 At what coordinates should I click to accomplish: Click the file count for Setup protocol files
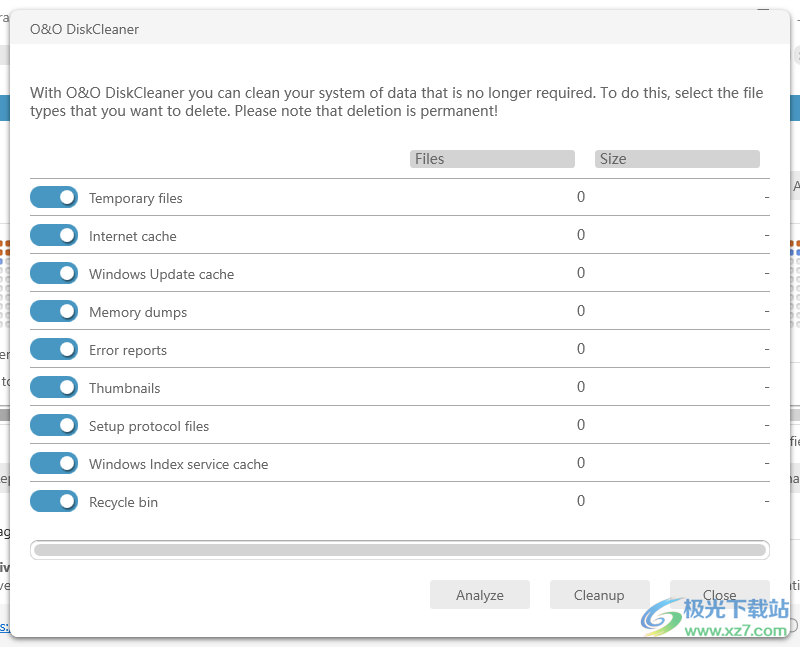click(581, 425)
